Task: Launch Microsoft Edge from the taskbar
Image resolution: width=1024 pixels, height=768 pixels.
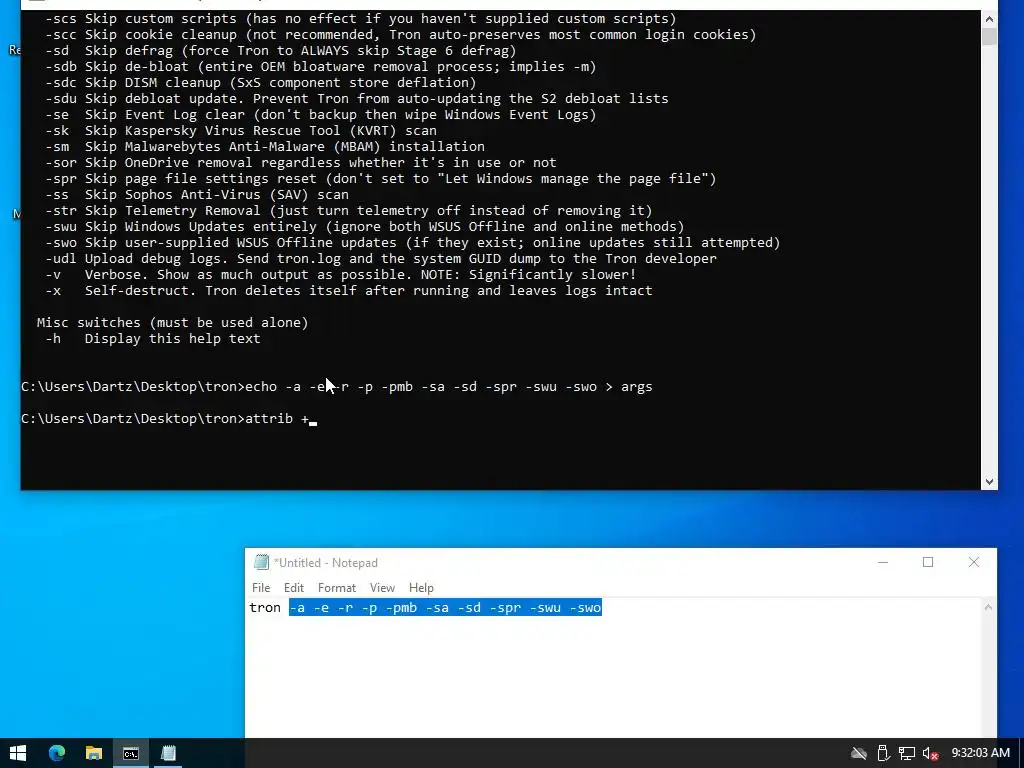Action: coord(57,753)
